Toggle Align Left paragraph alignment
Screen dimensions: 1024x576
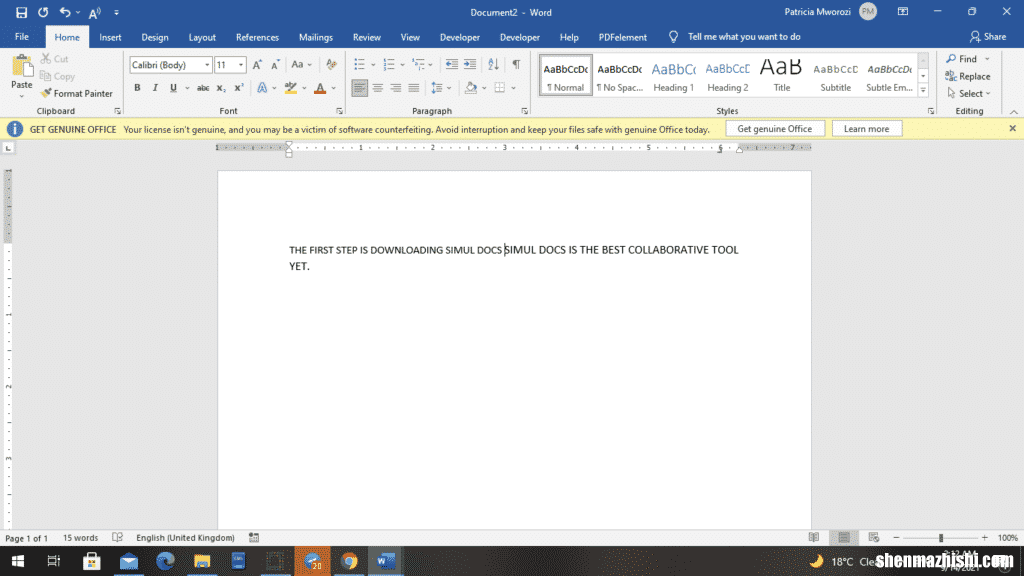359,88
